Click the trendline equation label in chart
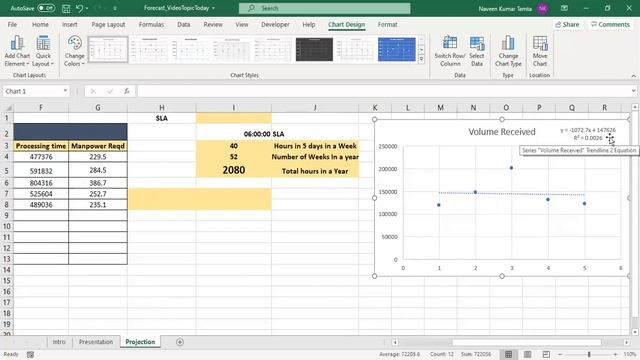640x360 pixels. click(587, 134)
